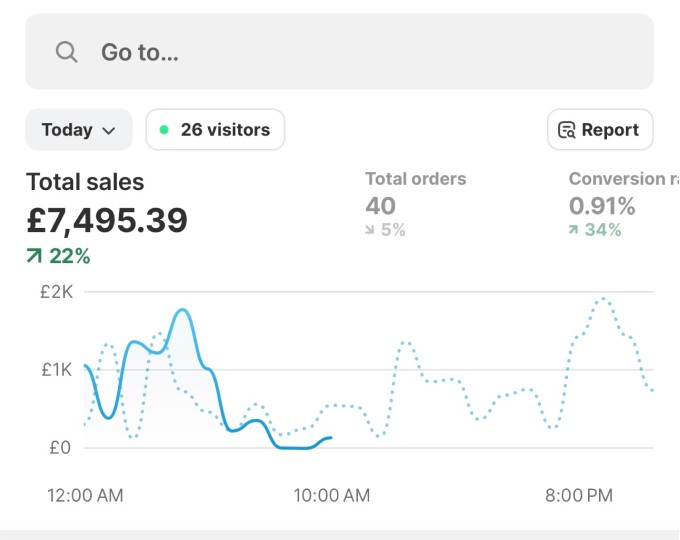Click the 0.91% conversion value
The height and width of the screenshot is (540, 680).
pyautogui.click(x=602, y=206)
